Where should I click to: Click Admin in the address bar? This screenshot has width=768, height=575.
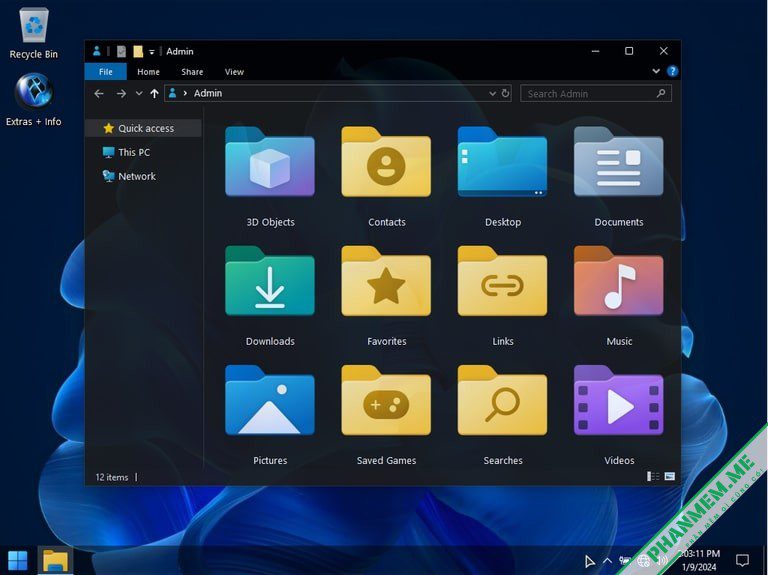[x=208, y=93]
